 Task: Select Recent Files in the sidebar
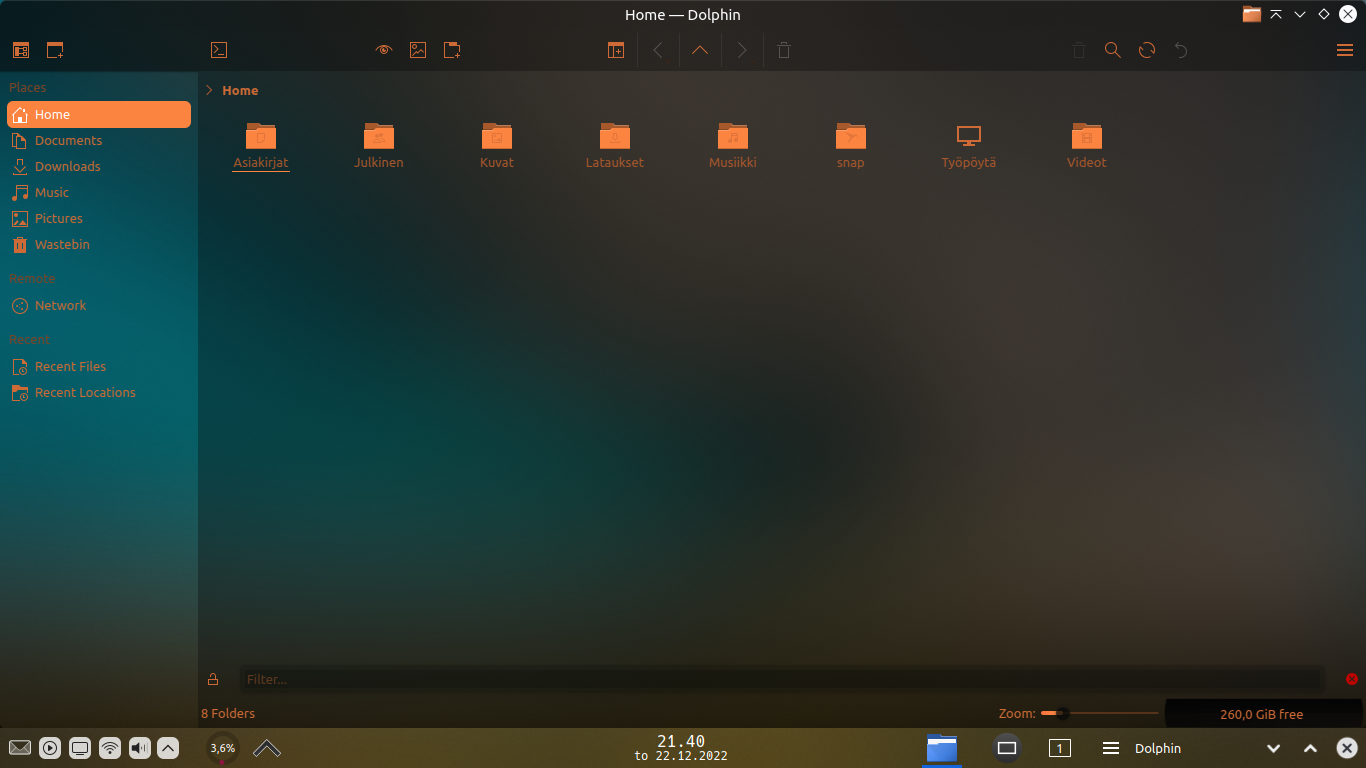click(x=71, y=366)
